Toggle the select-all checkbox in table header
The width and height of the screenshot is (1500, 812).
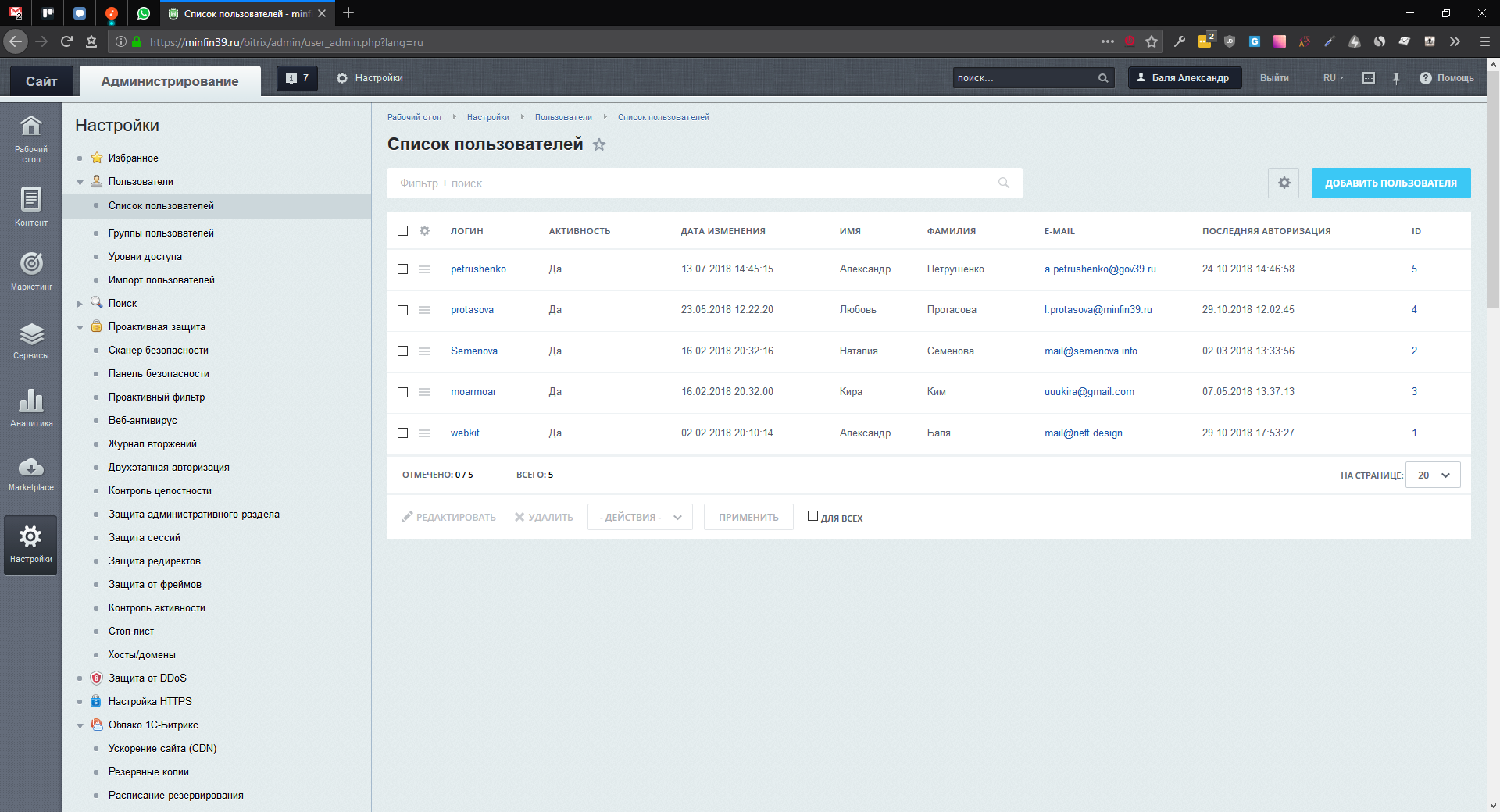[403, 231]
